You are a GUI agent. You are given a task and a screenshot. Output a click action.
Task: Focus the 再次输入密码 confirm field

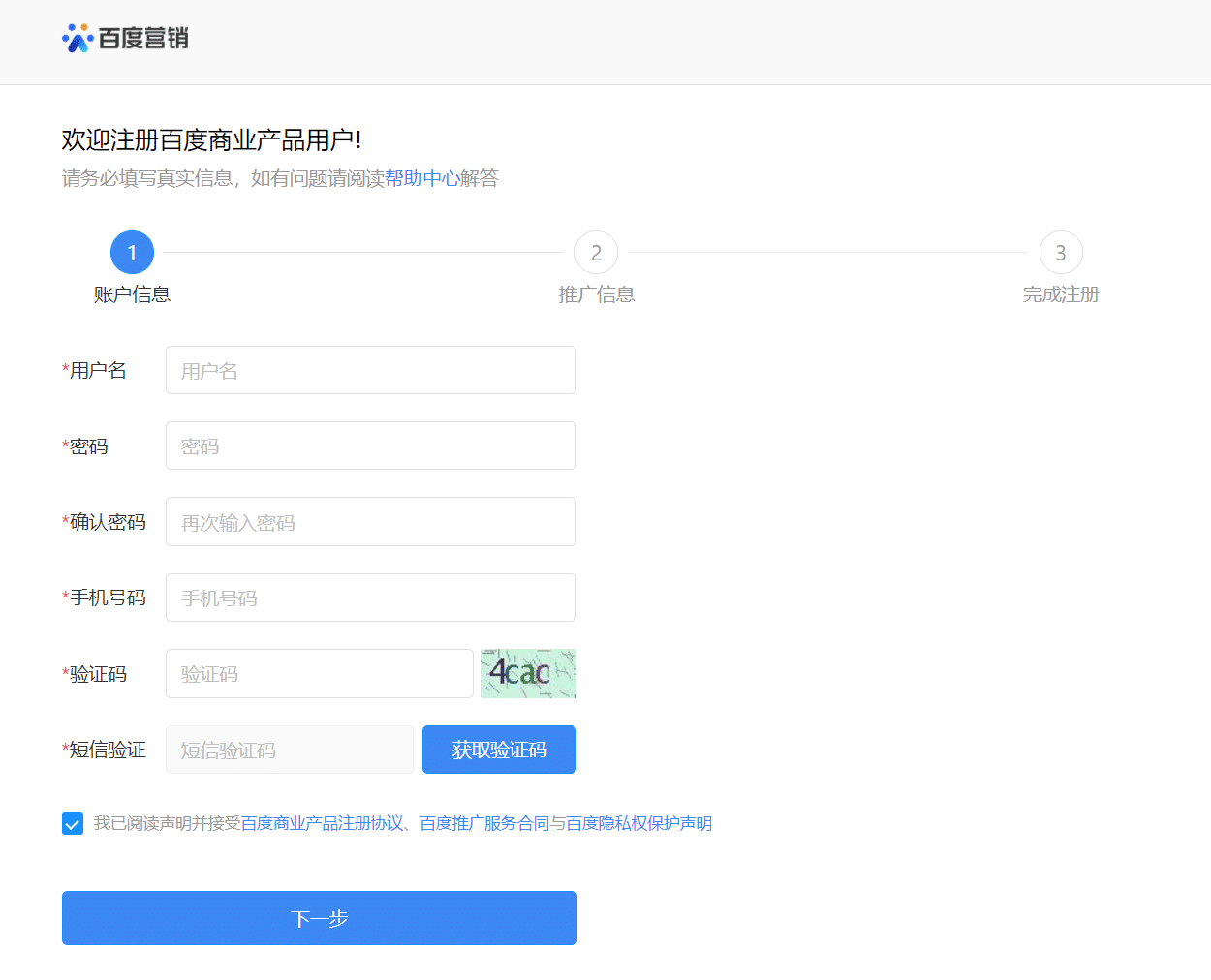pos(371,522)
